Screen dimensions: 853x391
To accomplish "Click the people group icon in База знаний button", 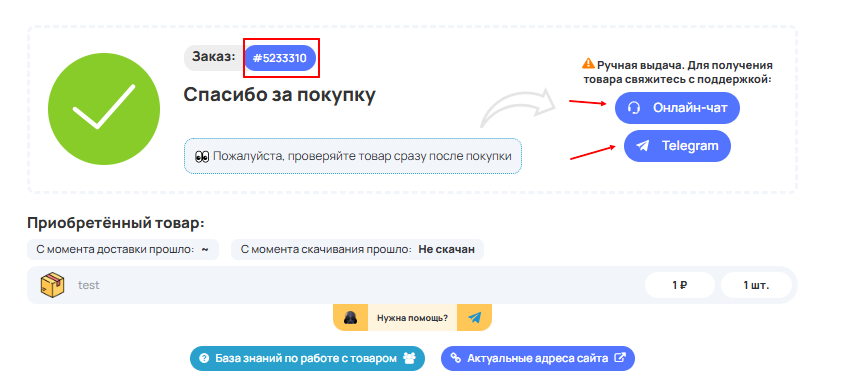I will tap(409, 358).
